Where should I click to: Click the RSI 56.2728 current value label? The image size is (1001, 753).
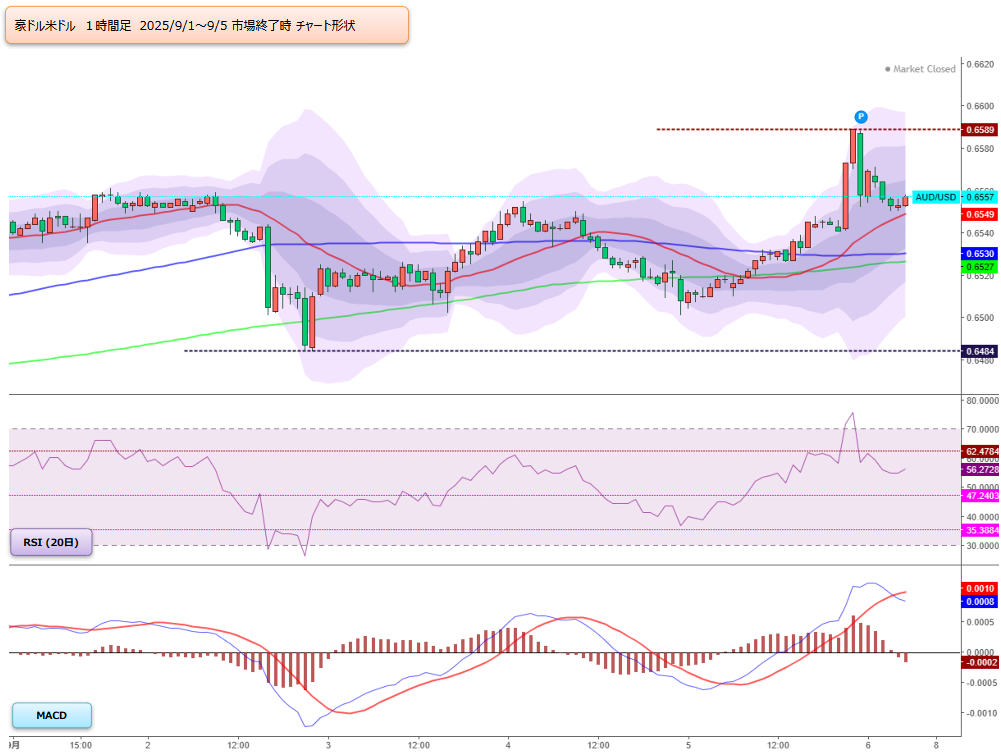[x=981, y=469]
